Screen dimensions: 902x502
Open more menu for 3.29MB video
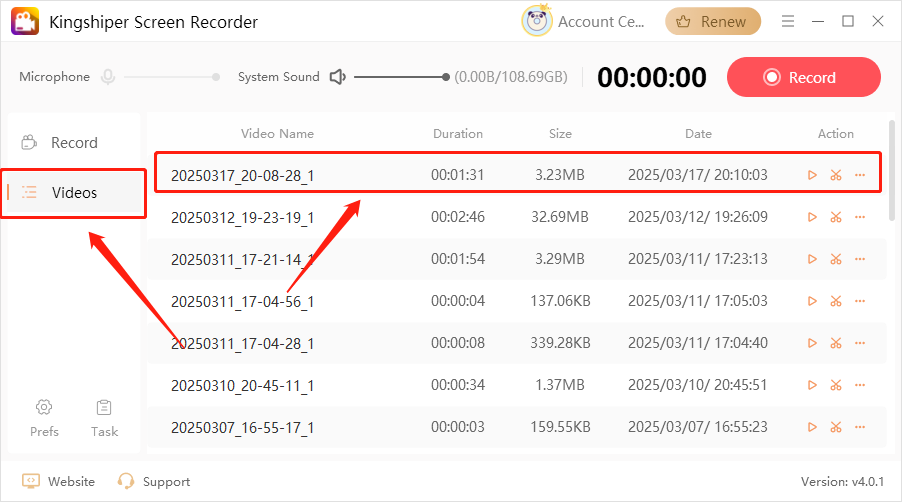pos(860,259)
